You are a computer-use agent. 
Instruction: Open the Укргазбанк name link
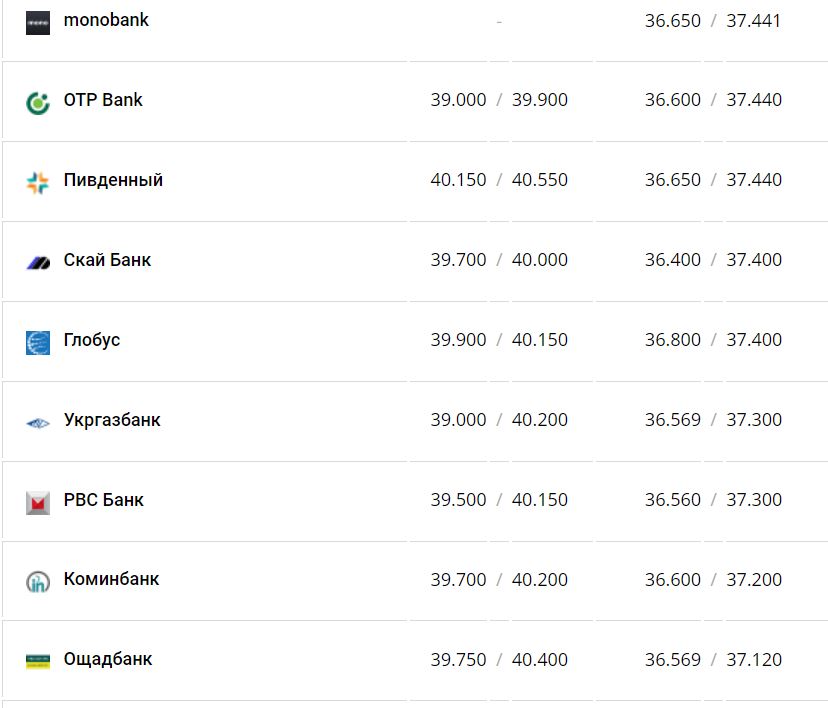pos(112,420)
